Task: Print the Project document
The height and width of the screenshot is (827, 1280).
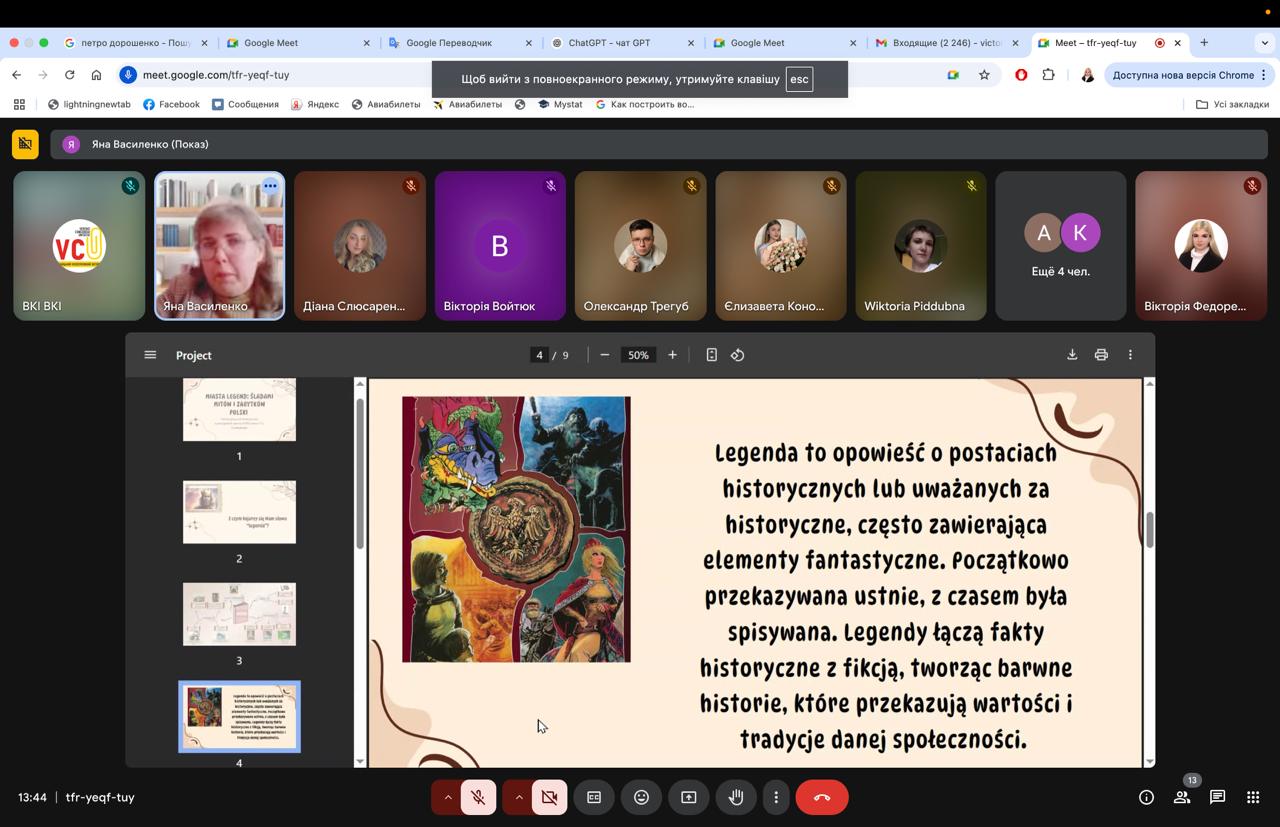Action: [x=1101, y=355]
